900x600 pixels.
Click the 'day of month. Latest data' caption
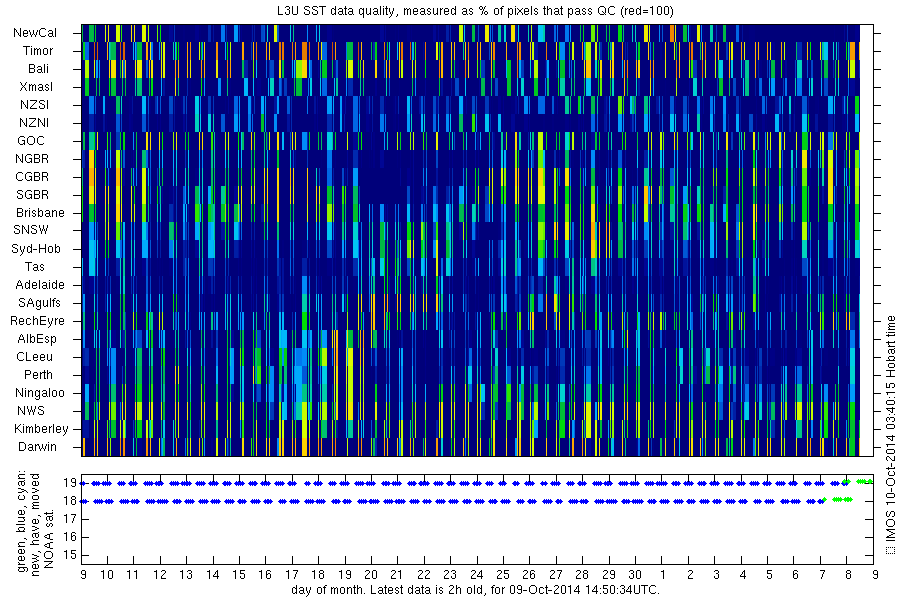[x=476, y=590]
